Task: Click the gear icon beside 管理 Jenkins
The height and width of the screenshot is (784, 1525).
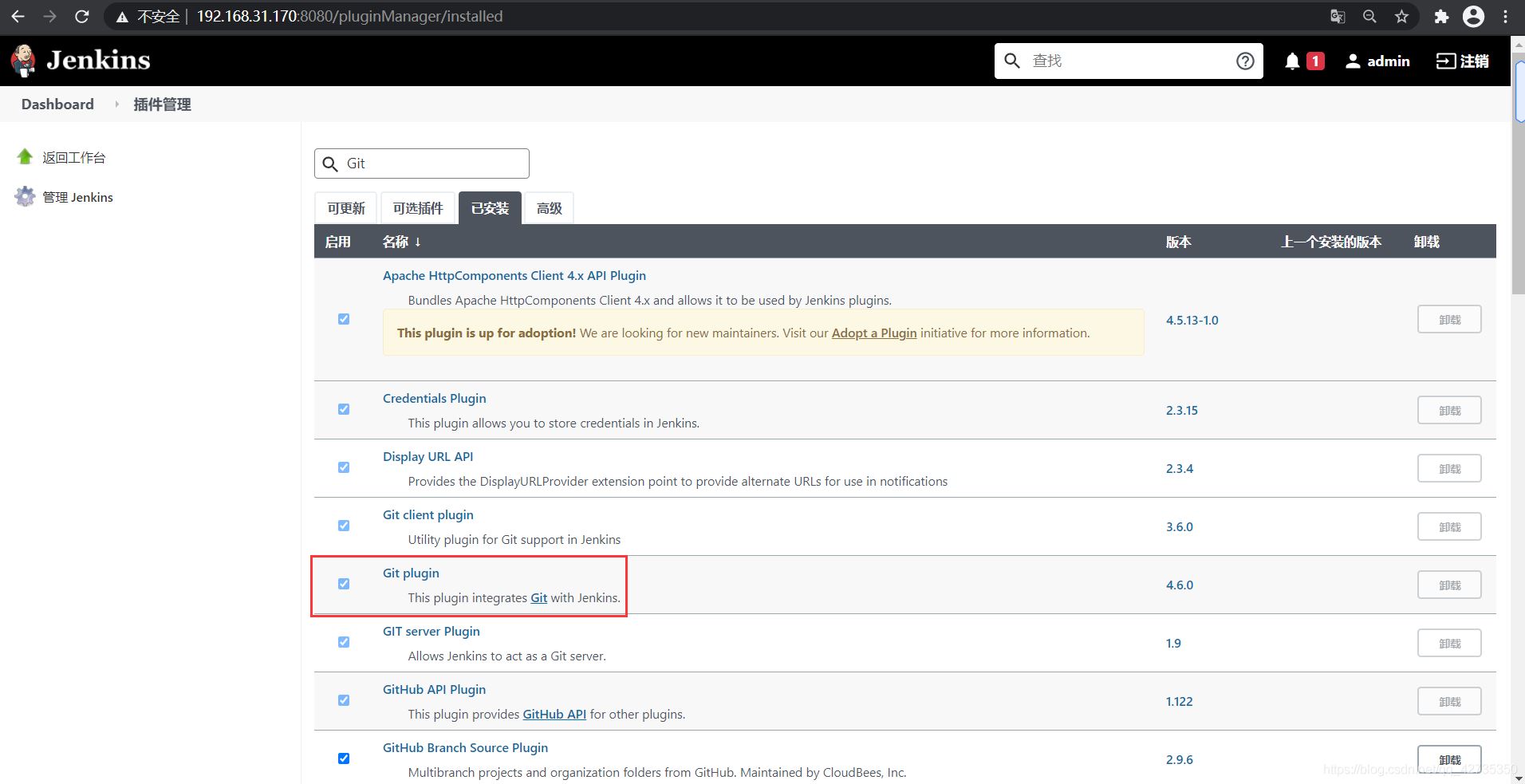Action: [x=25, y=196]
